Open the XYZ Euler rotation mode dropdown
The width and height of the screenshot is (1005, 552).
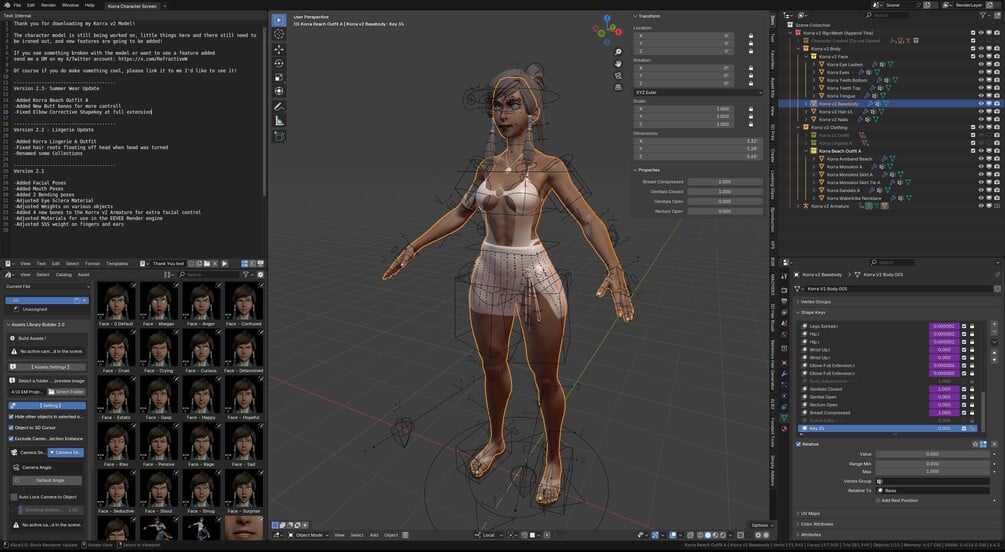tap(697, 92)
